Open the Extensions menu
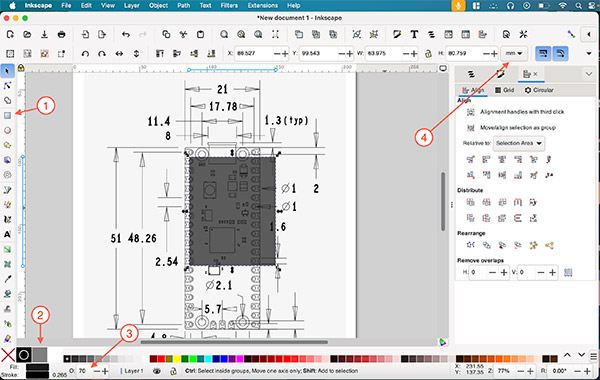Image resolution: width=600 pixels, height=380 pixels. tap(262, 5)
